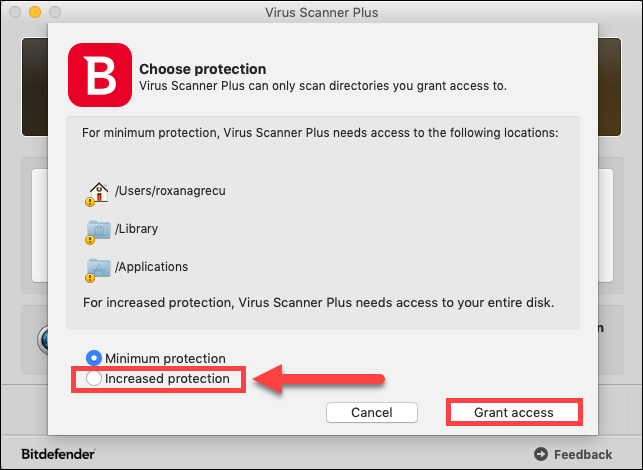The image size is (643, 470).
Task: Click the /Library path entry
Action: (x=137, y=228)
